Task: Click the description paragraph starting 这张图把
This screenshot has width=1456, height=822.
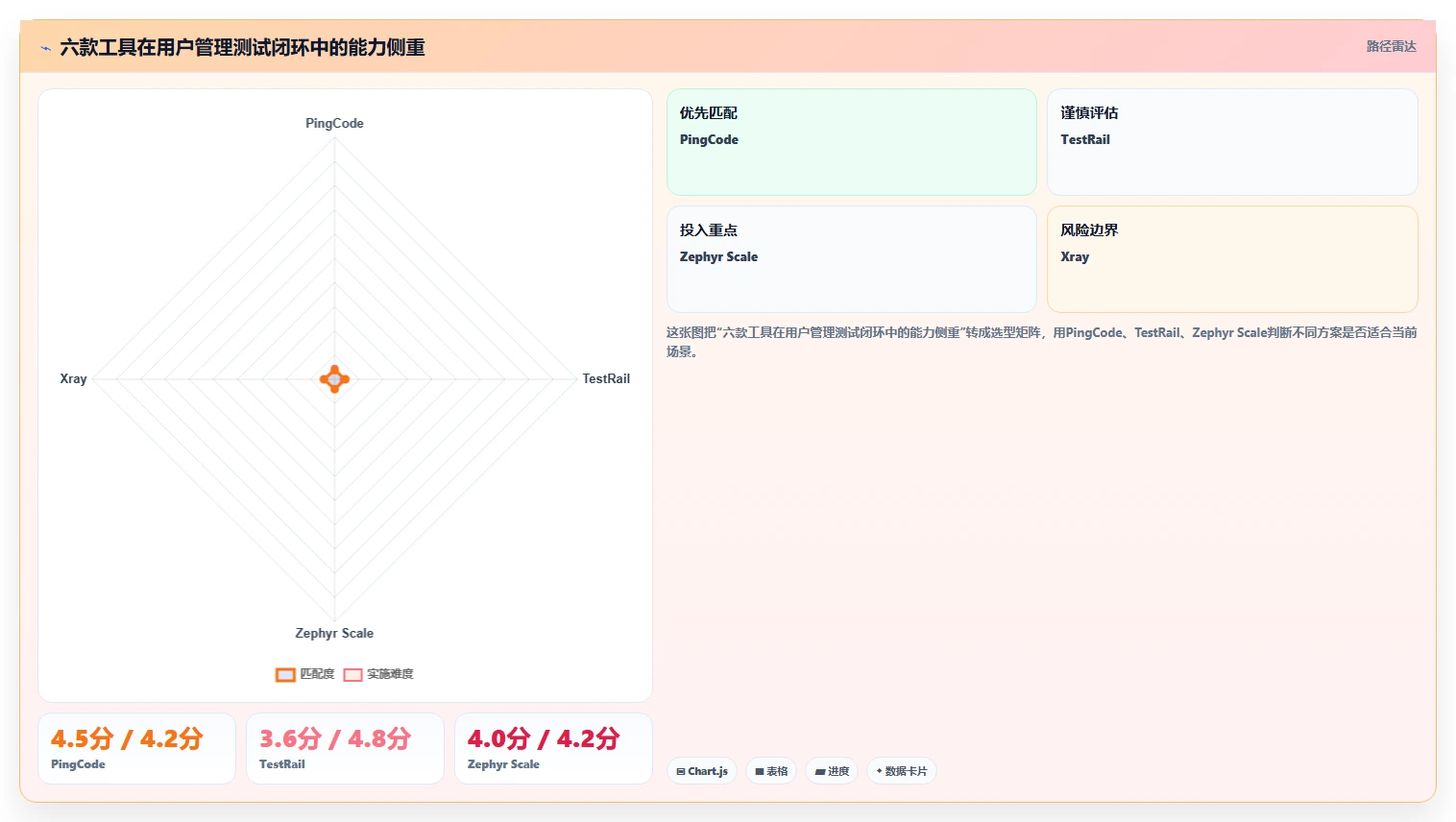Action: coord(1042,342)
